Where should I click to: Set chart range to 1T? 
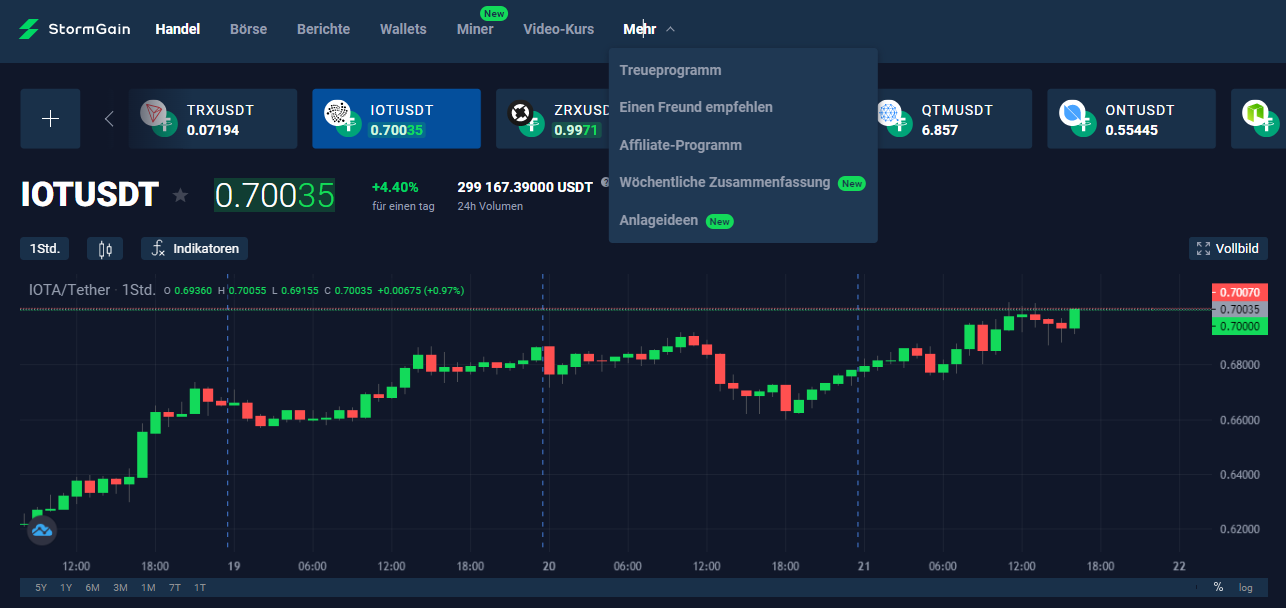coord(200,587)
